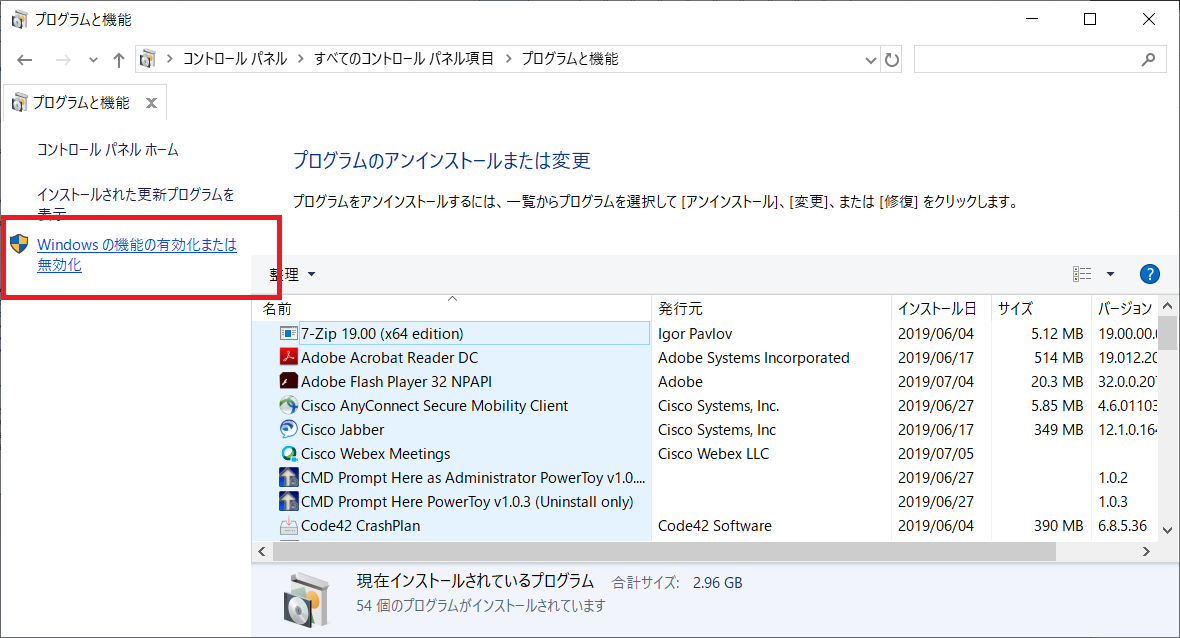Click the Cisco Jabber icon
The height and width of the screenshot is (638, 1180).
click(x=288, y=430)
